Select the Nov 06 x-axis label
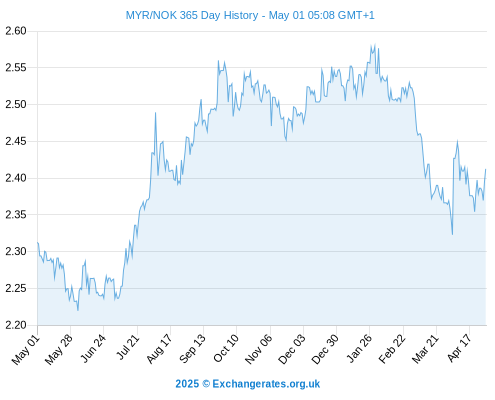 (258, 349)
